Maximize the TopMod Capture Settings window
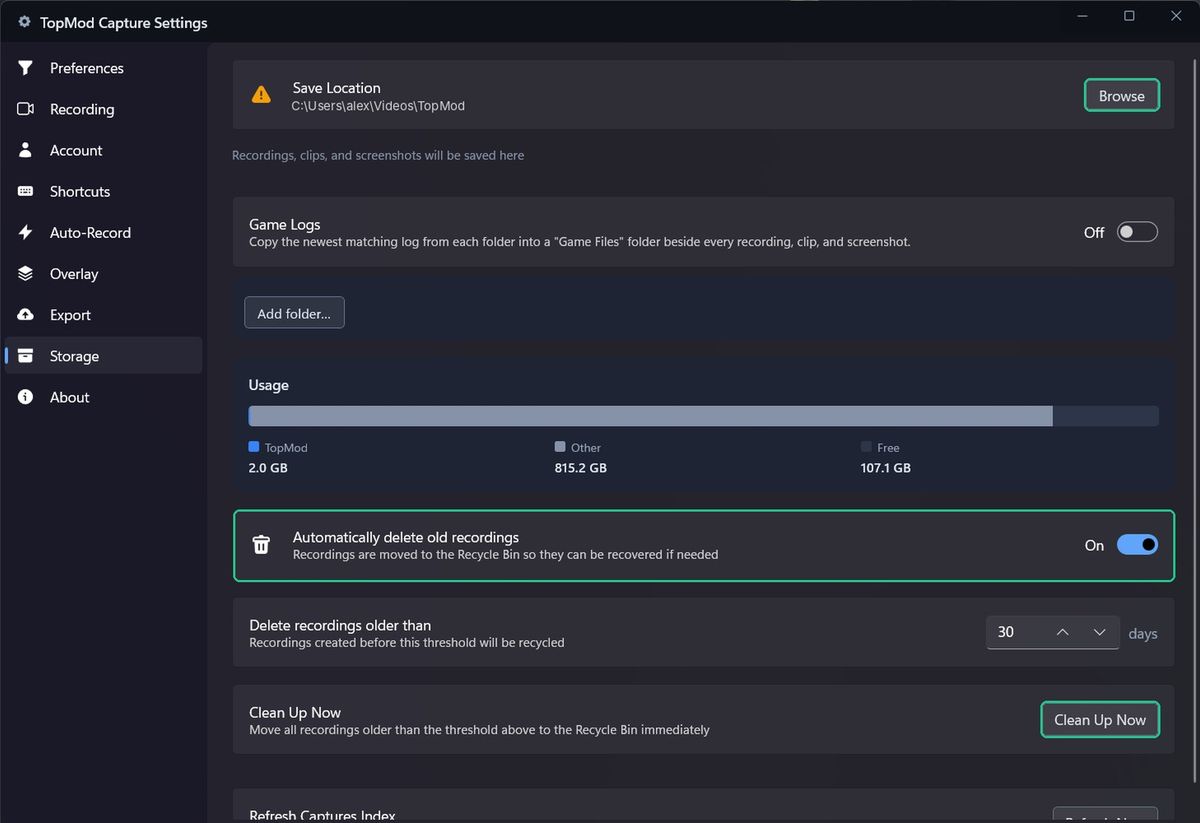Image resolution: width=1200 pixels, height=823 pixels. click(1129, 15)
